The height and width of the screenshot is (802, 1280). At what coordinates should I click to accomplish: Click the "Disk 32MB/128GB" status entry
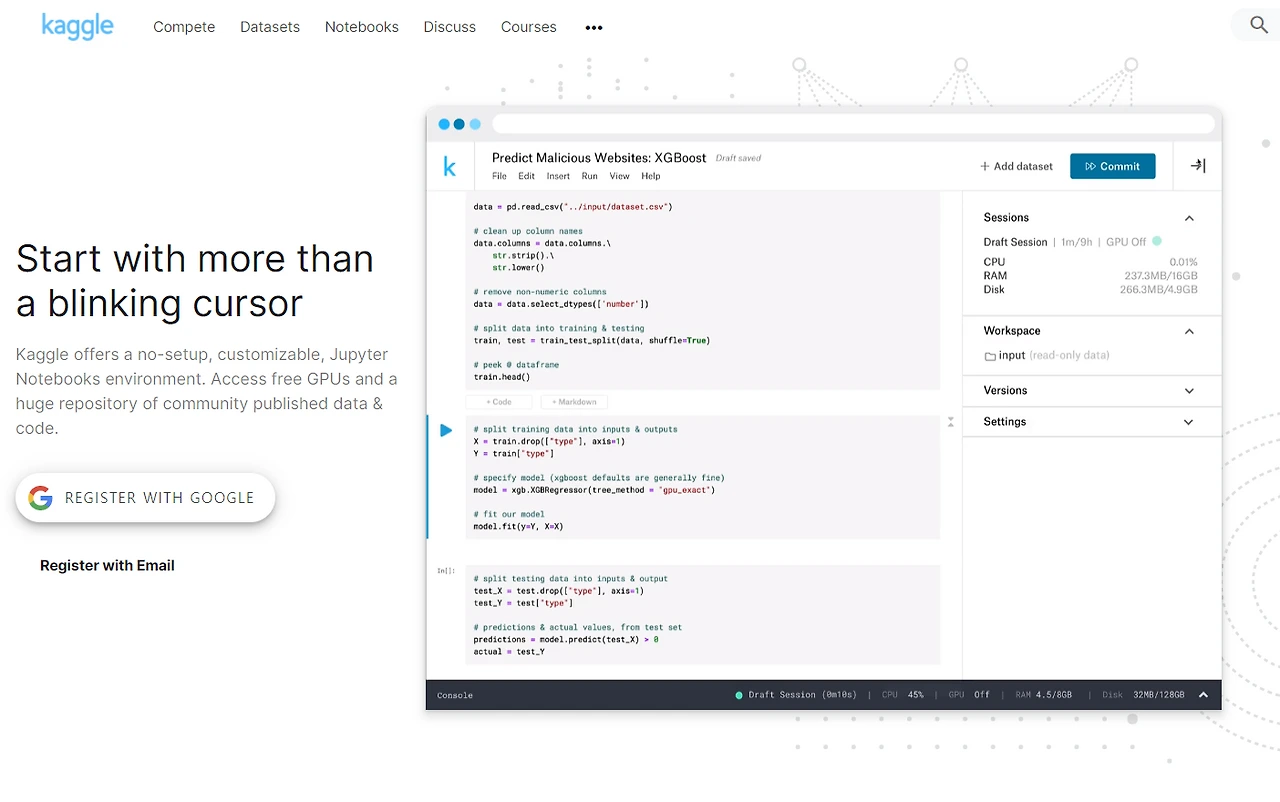[x=1143, y=695]
